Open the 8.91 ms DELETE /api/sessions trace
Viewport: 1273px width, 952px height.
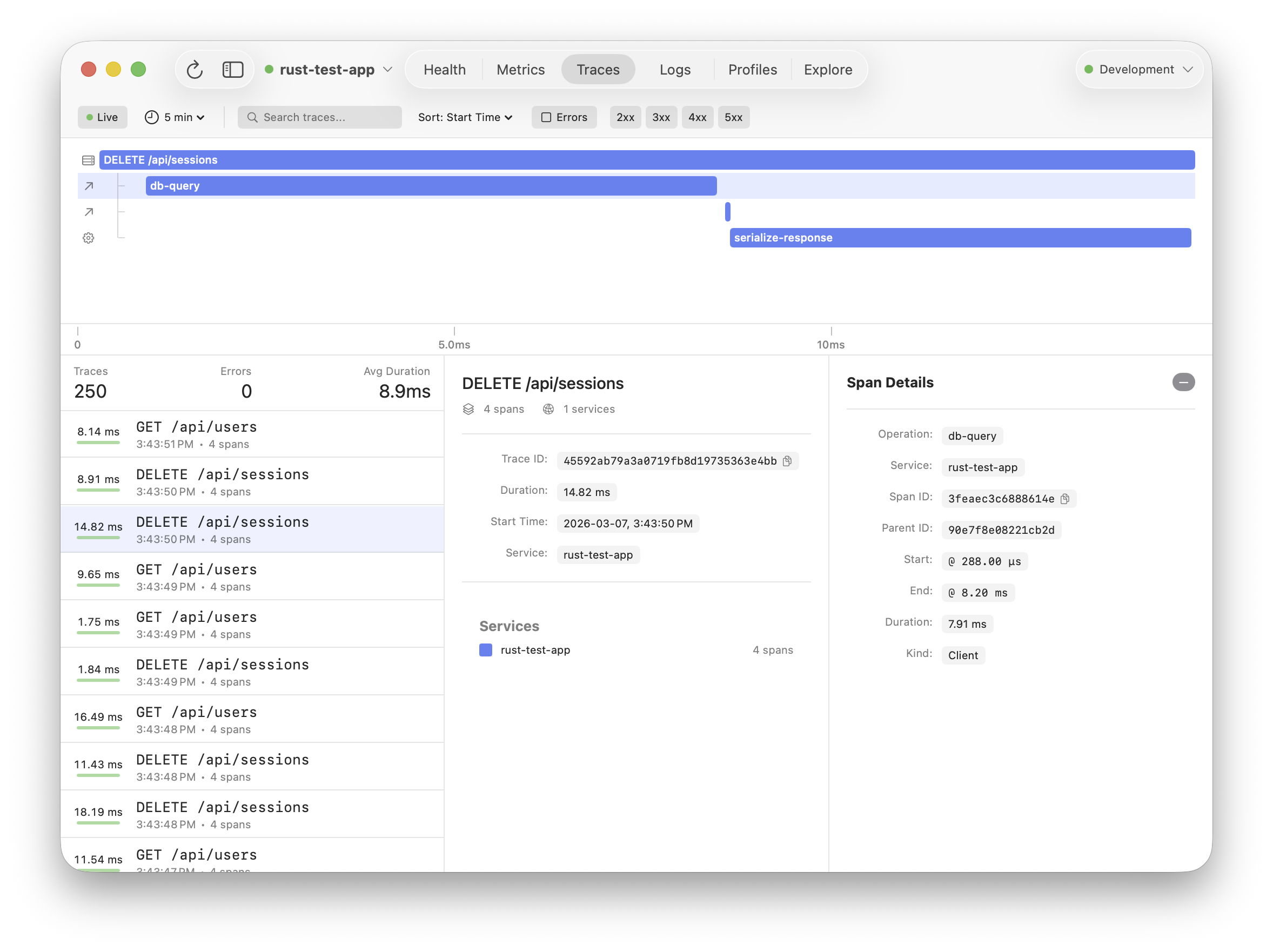coord(252,482)
